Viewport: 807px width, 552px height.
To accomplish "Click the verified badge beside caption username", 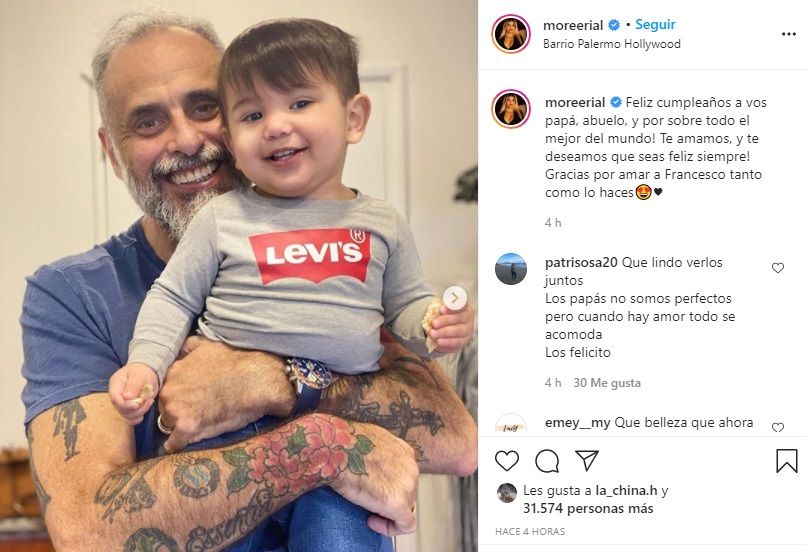I will click(616, 102).
